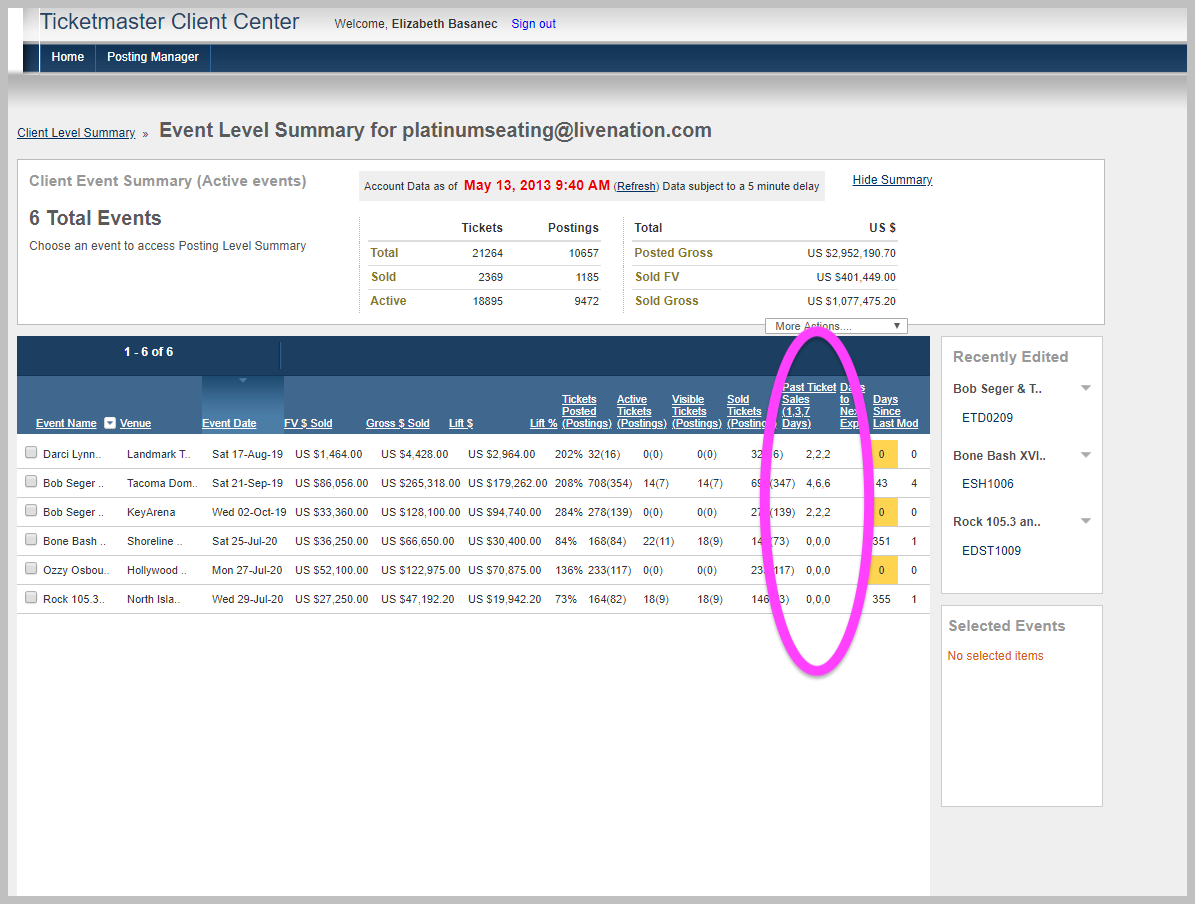Sort by Lift $ column
Image resolution: width=1195 pixels, height=904 pixels.
[x=461, y=424]
